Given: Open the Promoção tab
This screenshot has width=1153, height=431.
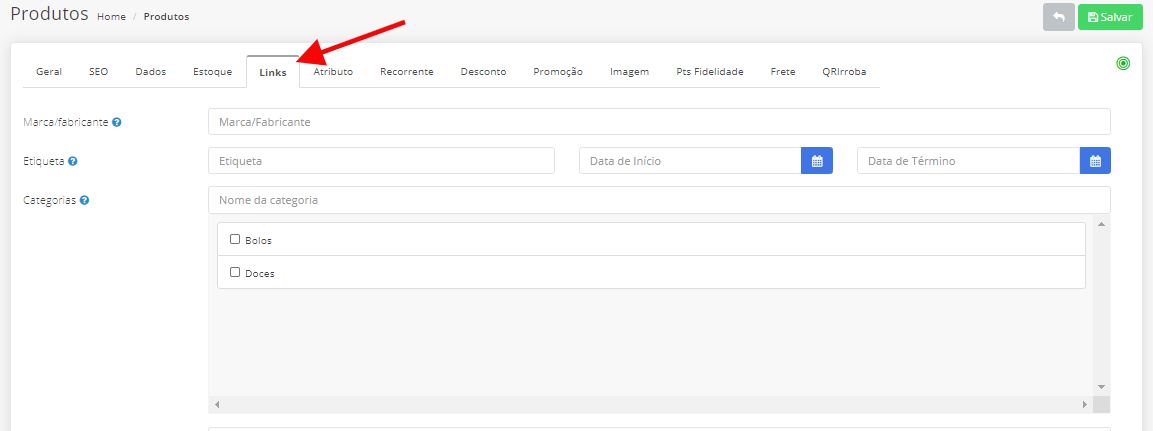Looking at the screenshot, I should click(558, 72).
